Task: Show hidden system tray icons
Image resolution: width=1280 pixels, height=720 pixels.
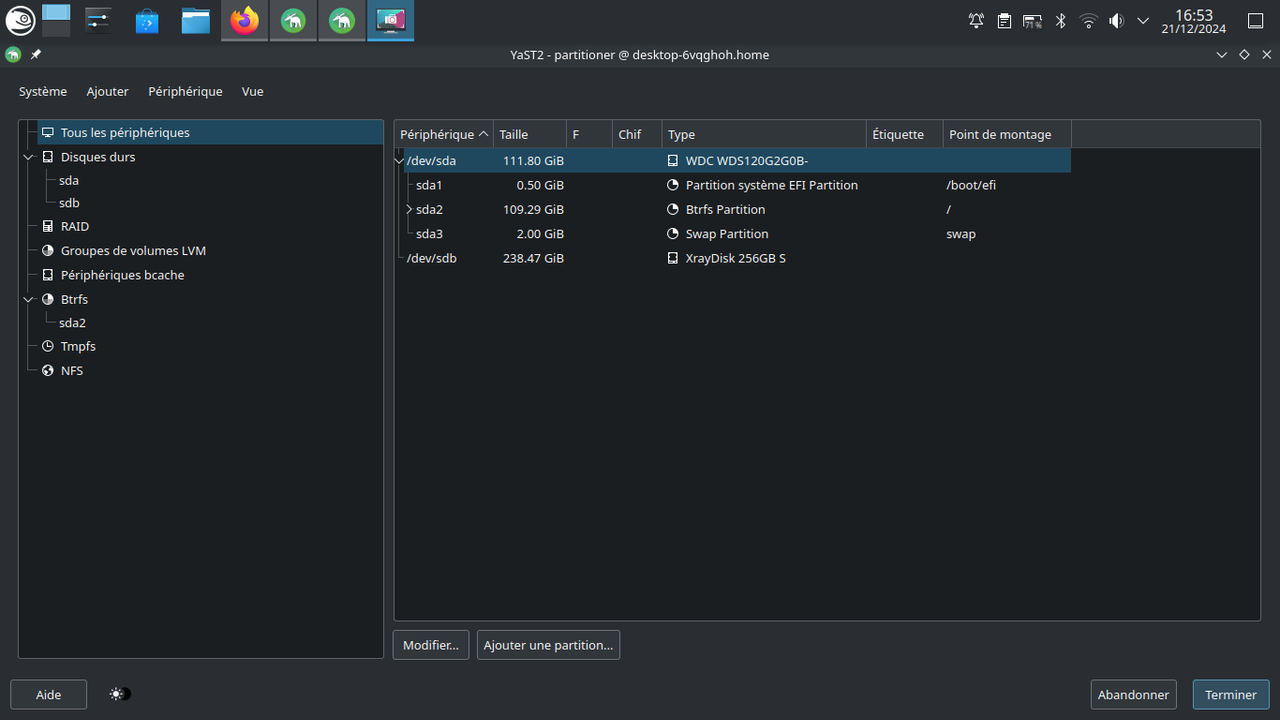Action: (x=1143, y=21)
